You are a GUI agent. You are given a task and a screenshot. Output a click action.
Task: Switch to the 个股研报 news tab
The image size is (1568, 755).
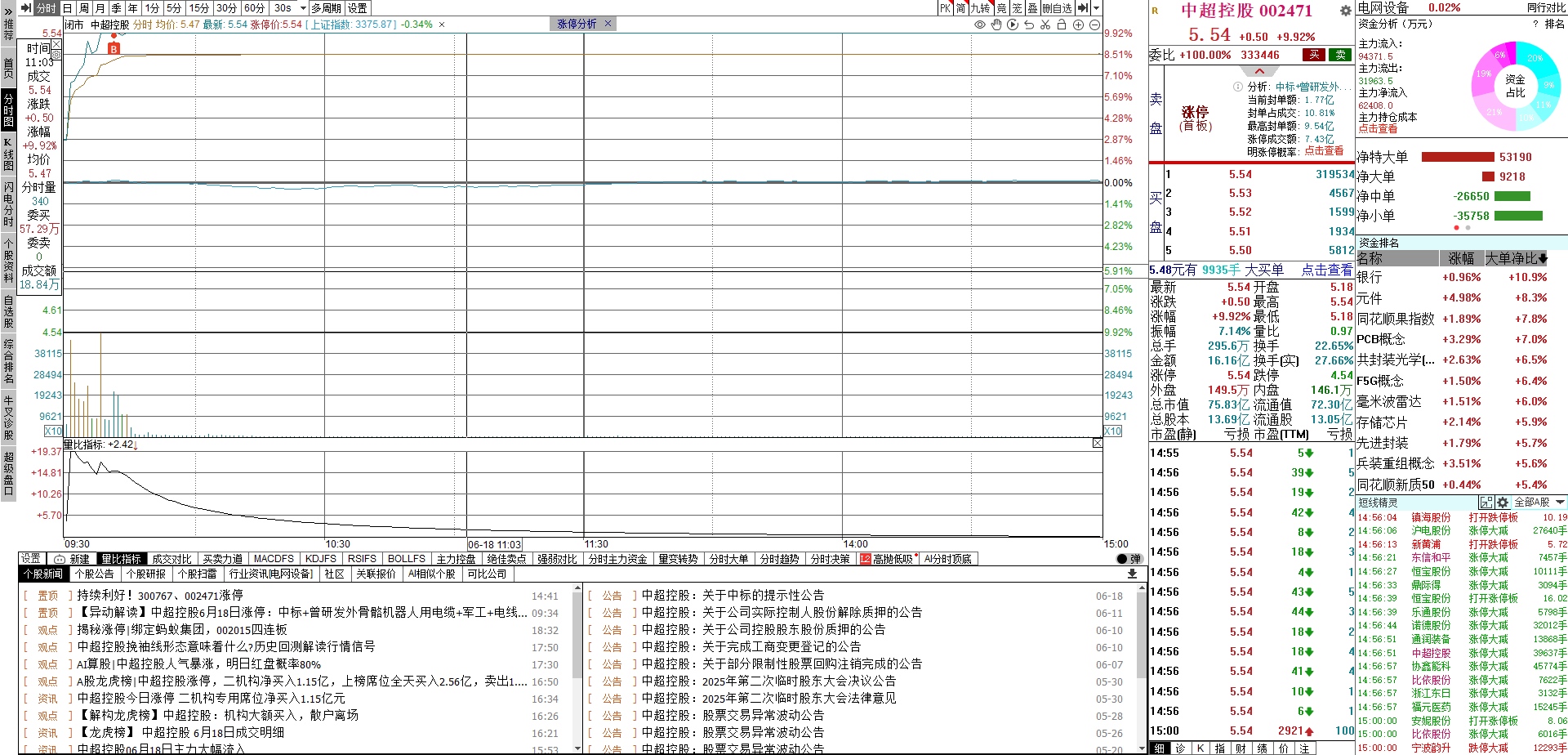[x=146, y=574]
